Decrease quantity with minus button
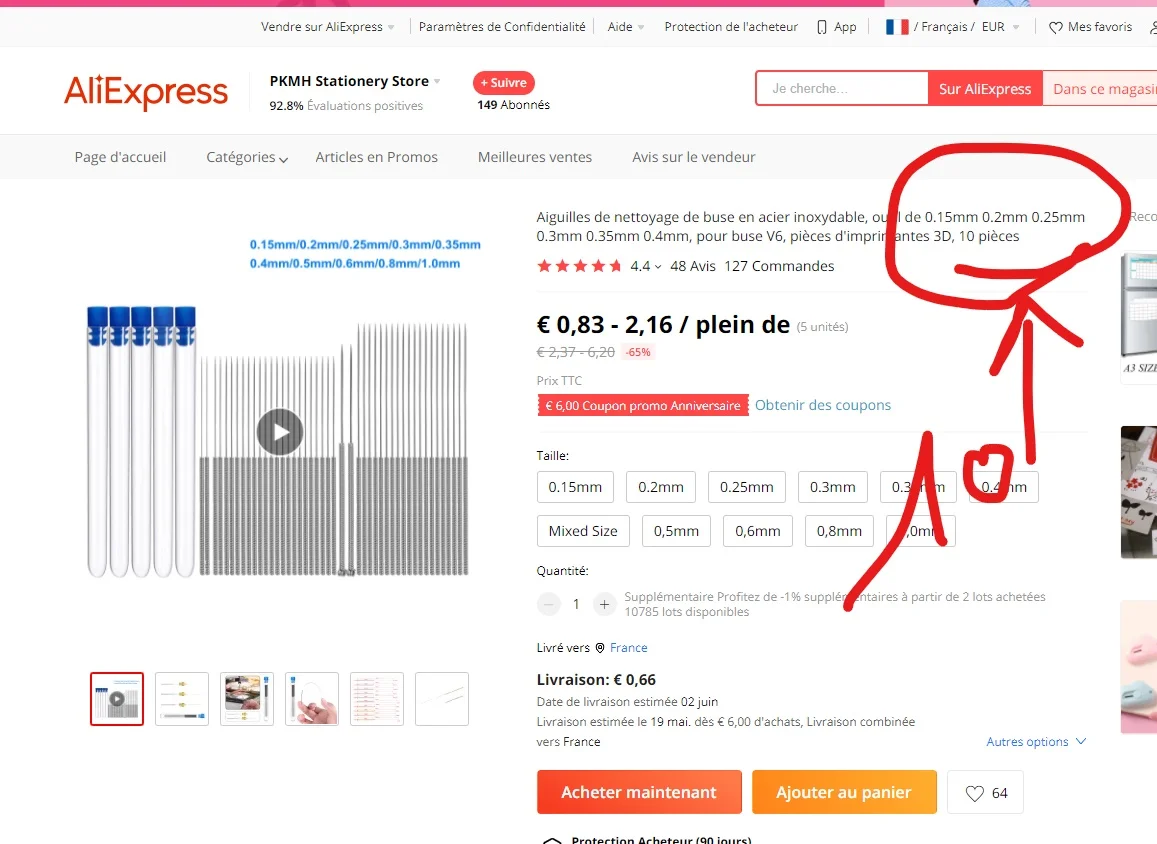The image size is (1157, 844). tap(548, 604)
